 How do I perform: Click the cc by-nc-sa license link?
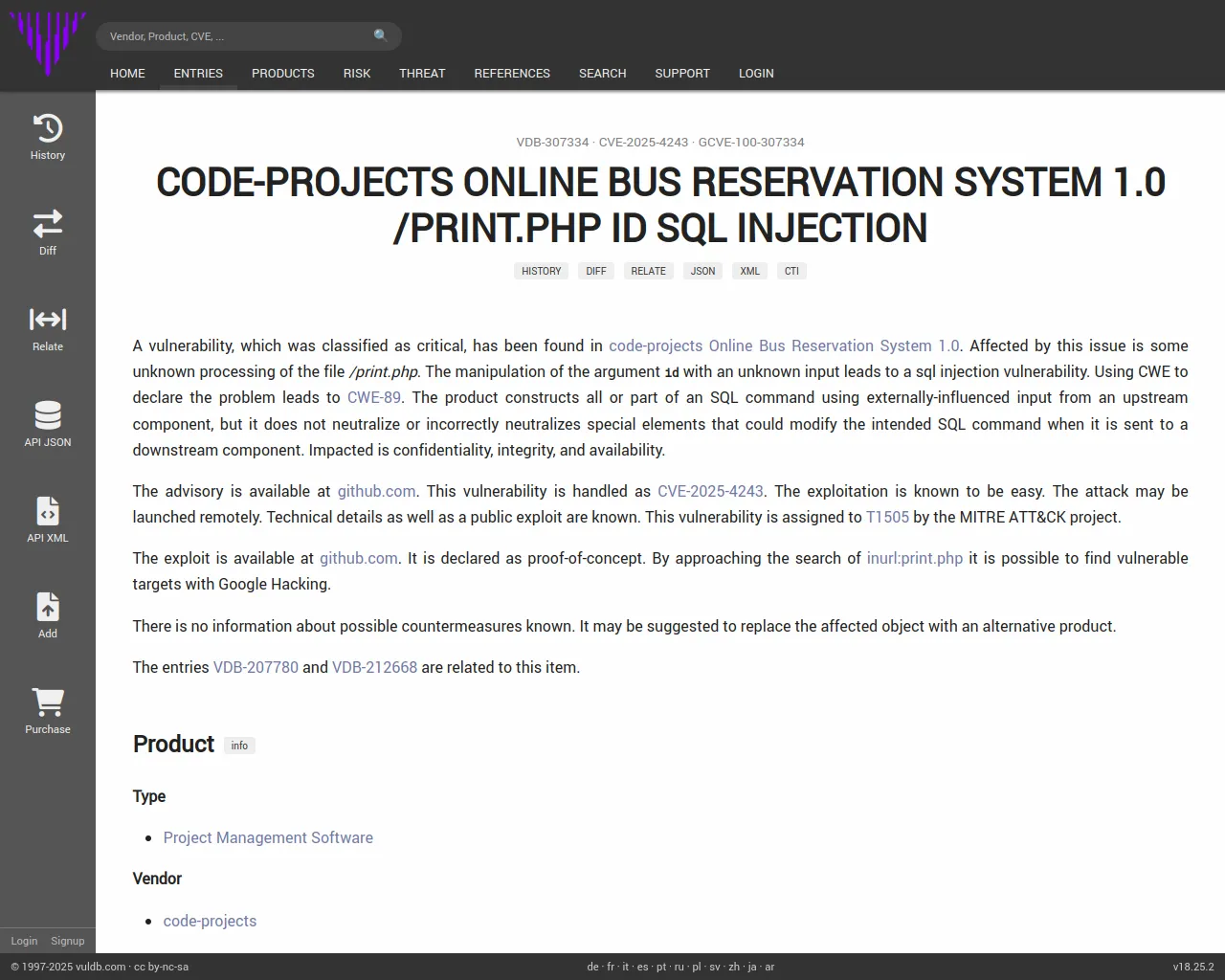click(x=161, y=967)
